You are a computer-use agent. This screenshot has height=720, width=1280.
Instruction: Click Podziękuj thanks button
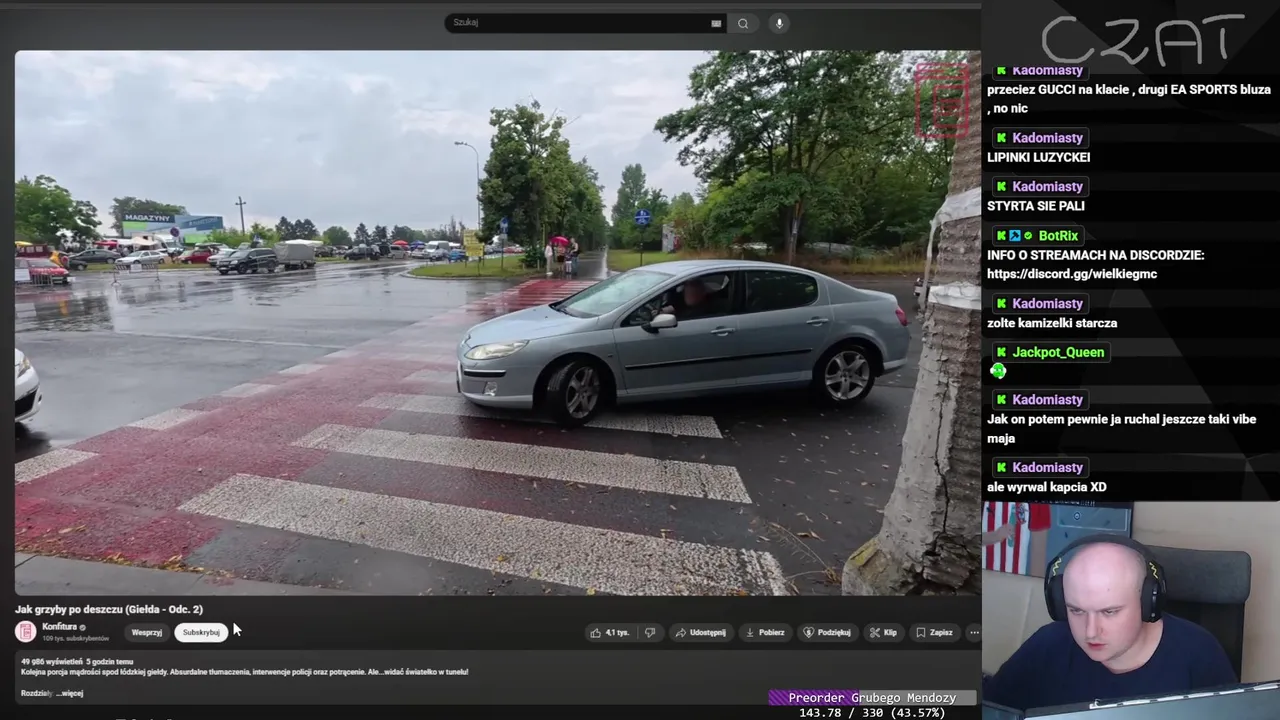[x=827, y=633]
